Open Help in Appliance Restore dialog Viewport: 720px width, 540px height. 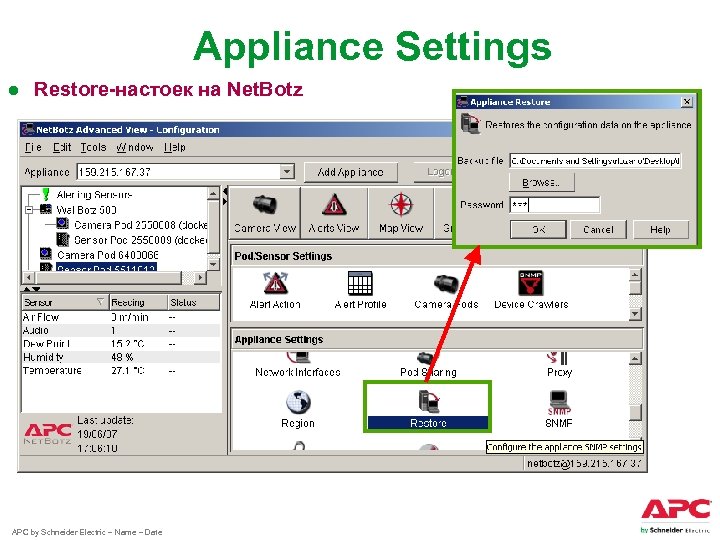[660, 229]
